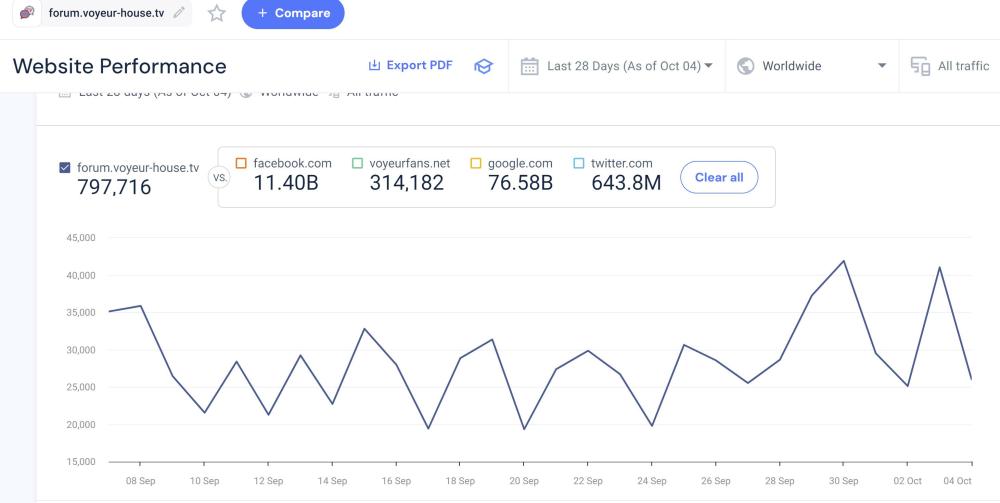Expand the Worldwide country dropdown arrow
The height and width of the screenshot is (503, 1000).
[882, 66]
